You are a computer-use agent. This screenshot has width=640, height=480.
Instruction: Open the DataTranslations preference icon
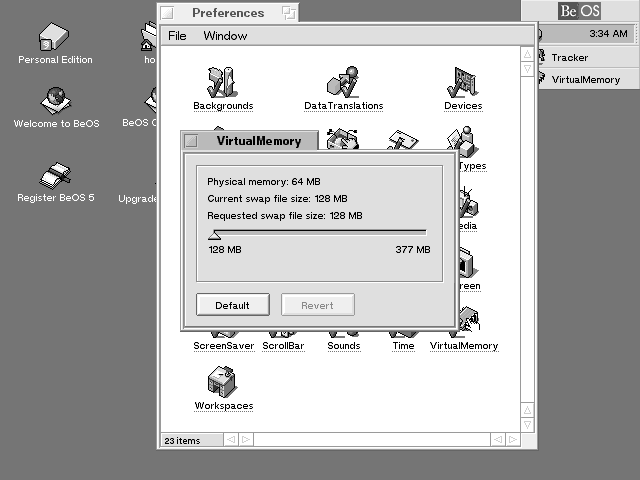click(343, 82)
